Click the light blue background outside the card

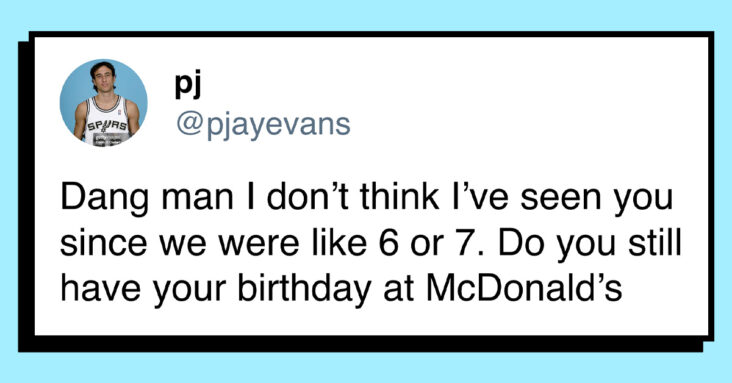click(366, 15)
